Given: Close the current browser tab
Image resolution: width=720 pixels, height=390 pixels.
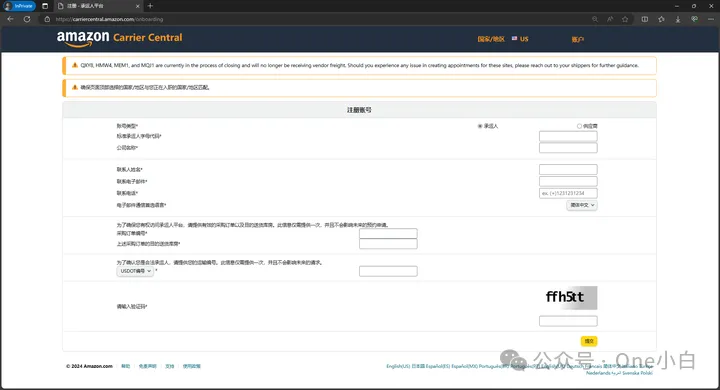Looking at the screenshot, I should click(137, 6).
